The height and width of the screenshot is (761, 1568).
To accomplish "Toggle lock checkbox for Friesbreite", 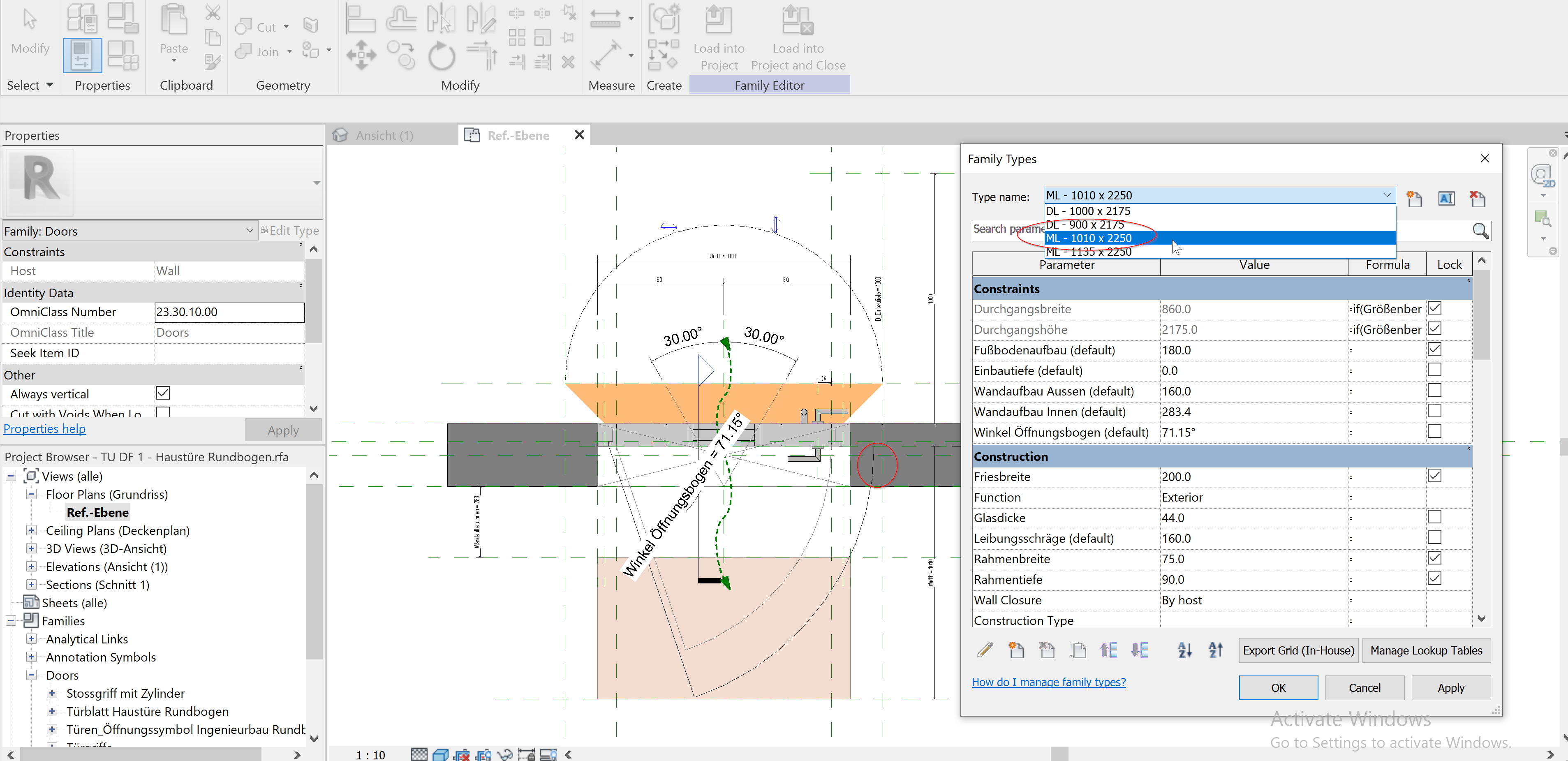I will 1434,476.
